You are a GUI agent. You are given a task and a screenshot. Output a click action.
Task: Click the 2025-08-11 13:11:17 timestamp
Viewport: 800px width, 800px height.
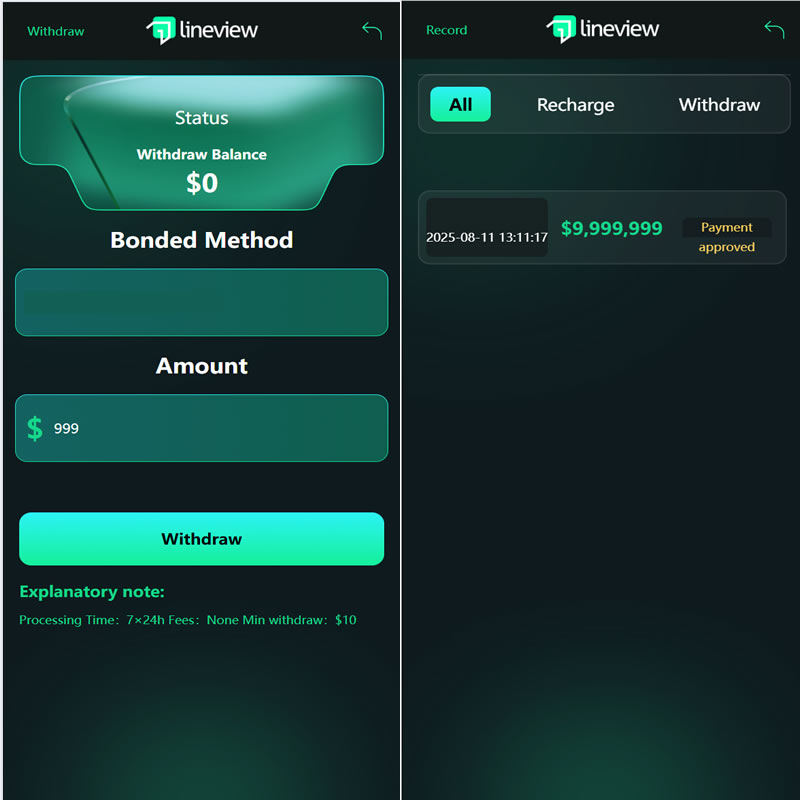tap(487, 237)
